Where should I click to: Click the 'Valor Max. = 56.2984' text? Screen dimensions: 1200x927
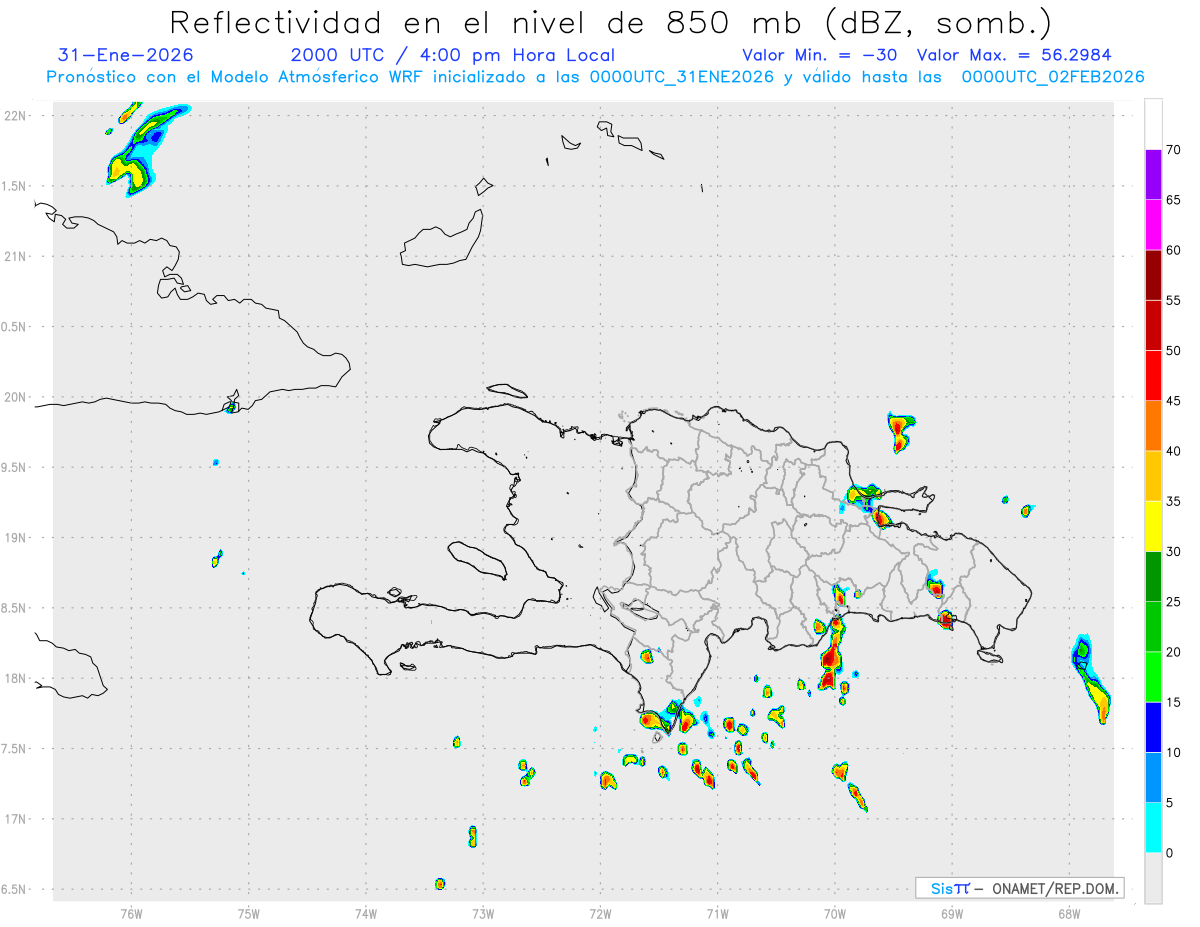[1014, 55]
